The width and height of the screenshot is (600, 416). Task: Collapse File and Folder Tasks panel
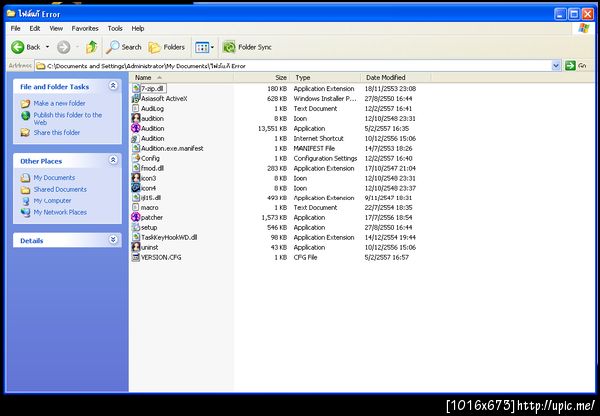click(113, 86)
